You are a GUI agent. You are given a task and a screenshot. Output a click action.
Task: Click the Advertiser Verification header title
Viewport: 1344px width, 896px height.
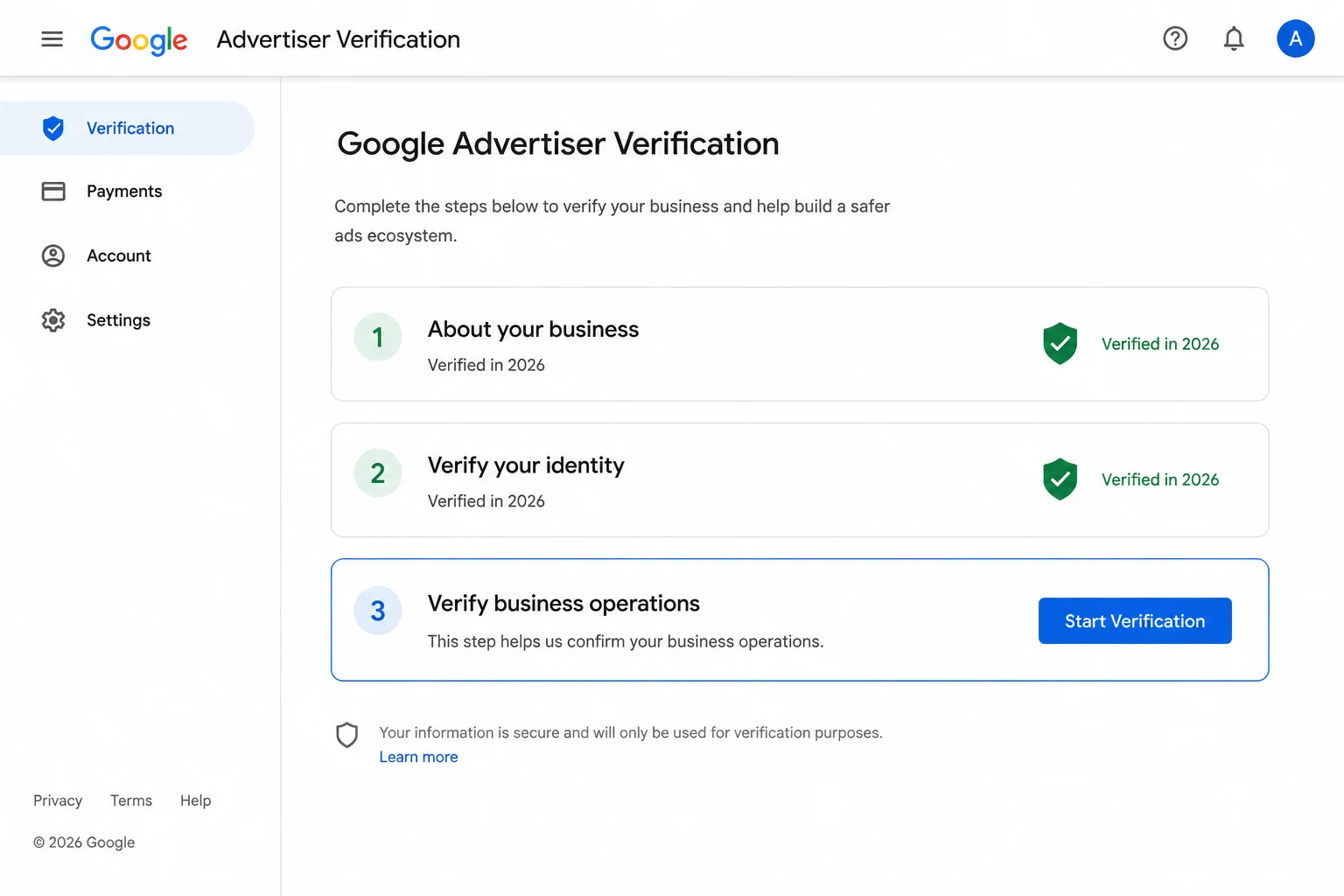pos(339,39)
